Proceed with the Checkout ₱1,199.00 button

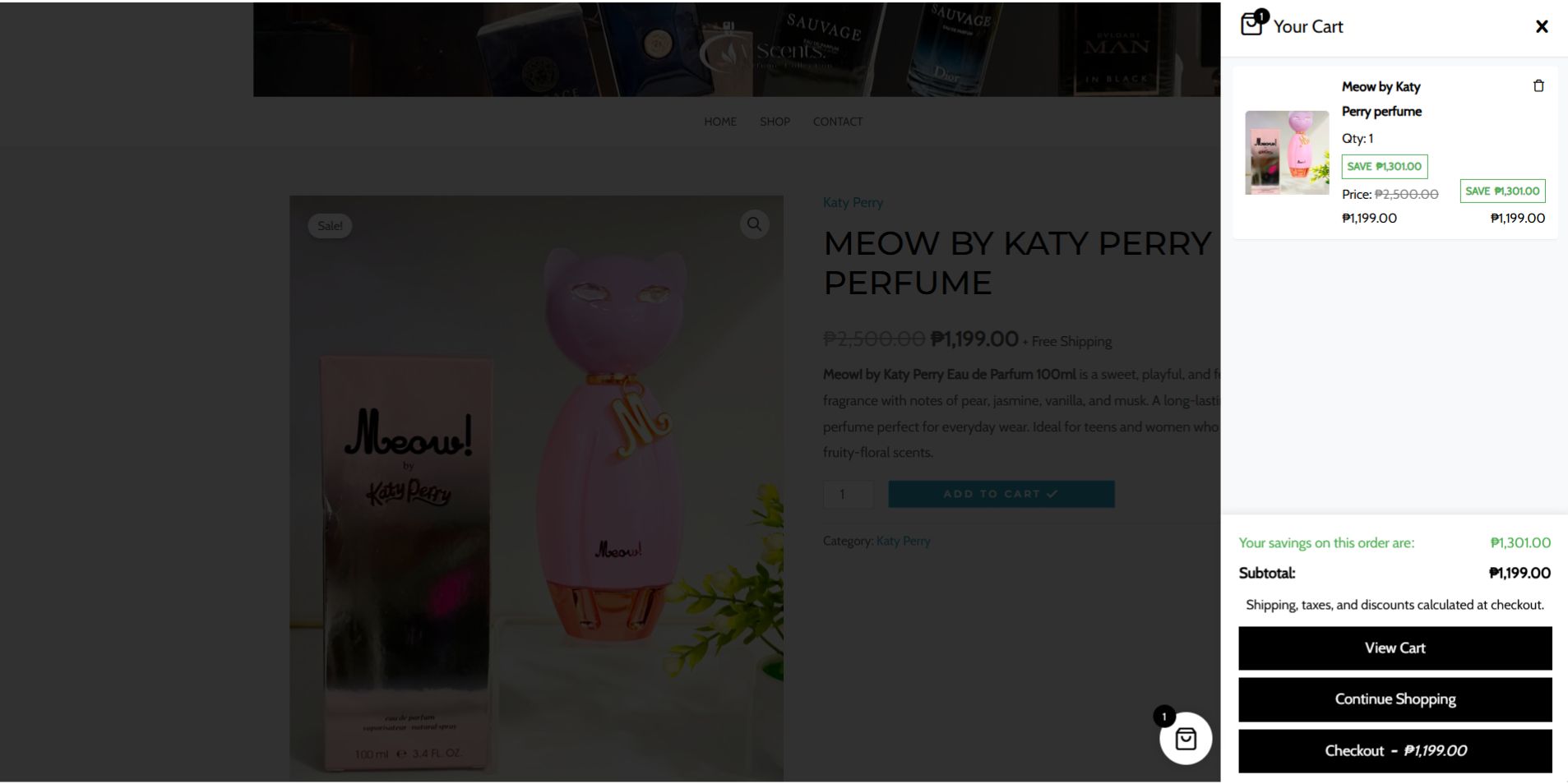(1395, 751)
